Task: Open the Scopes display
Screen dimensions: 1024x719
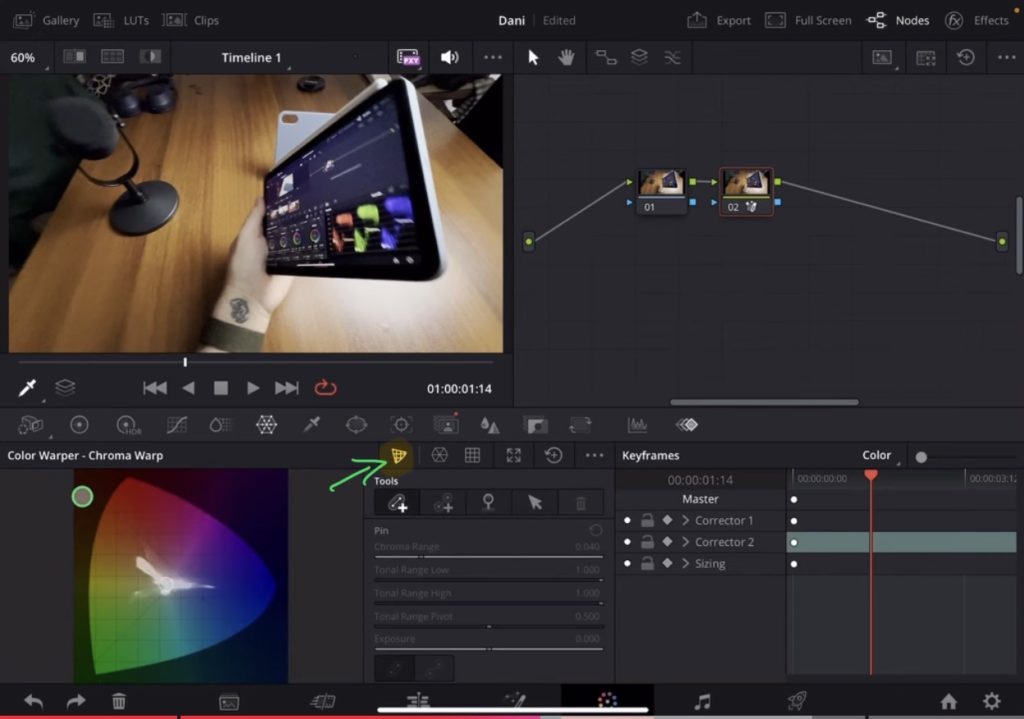Action: (637, 424)
